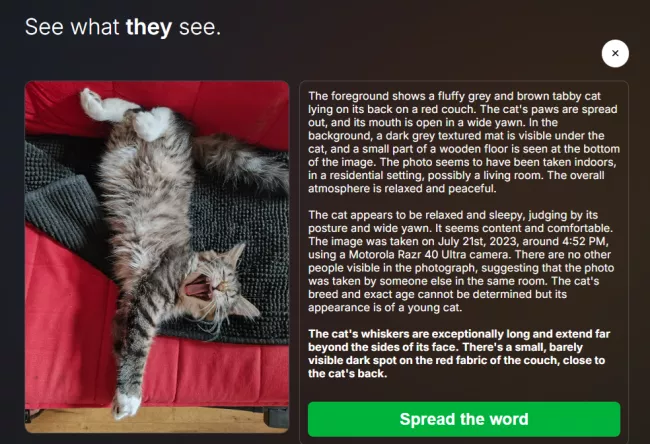
Task: Close the dialog with the X button
Action: click(615, 53)
